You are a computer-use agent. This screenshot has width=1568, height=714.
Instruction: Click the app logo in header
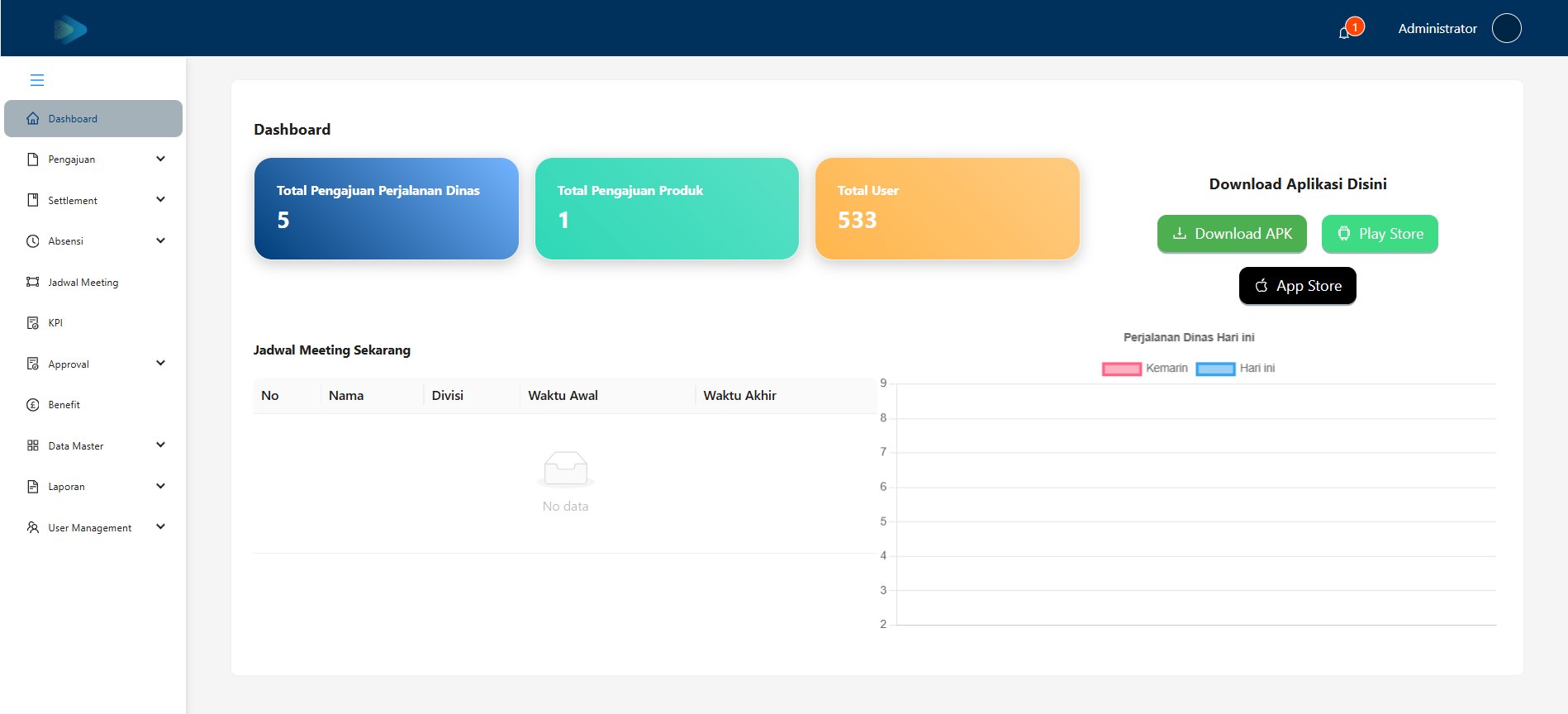pos(70,29)
